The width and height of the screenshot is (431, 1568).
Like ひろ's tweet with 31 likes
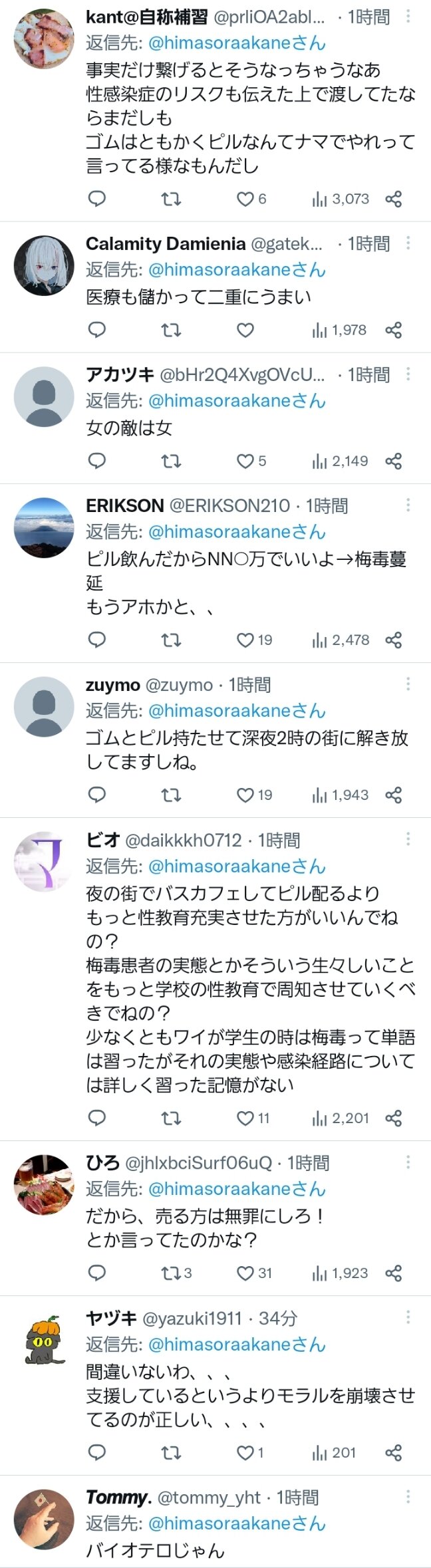coord(246,1273)
